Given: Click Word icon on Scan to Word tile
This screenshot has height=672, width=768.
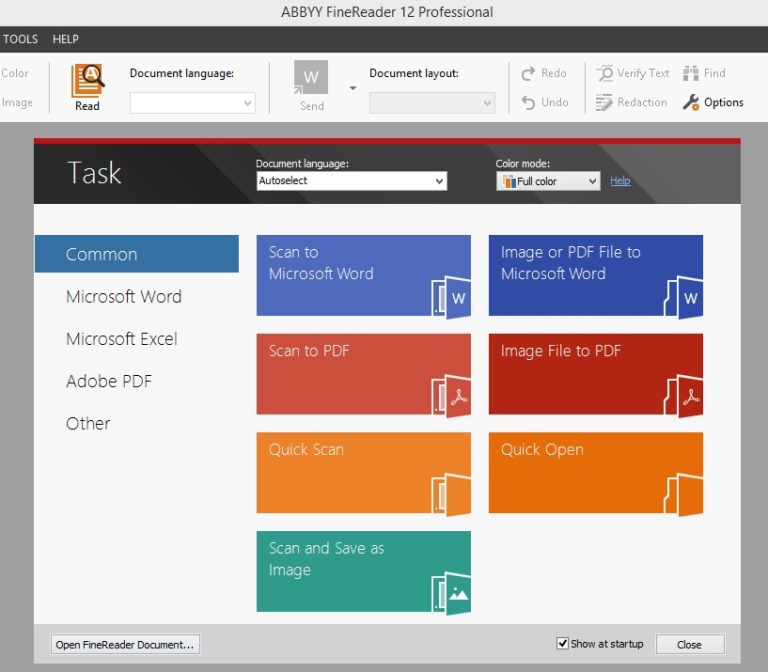Looking at the screenshot, I should coord(452,298).
